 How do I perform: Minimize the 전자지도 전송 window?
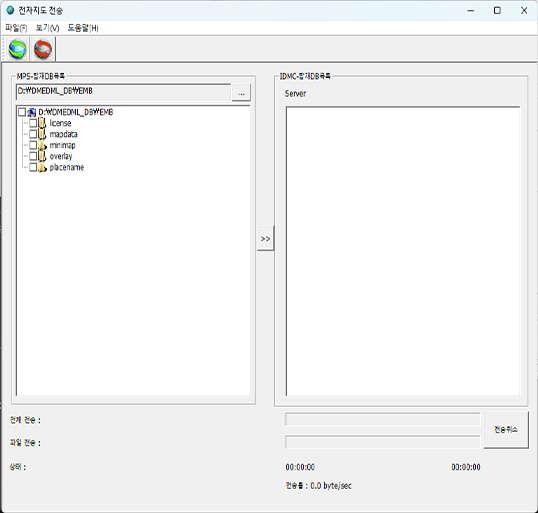coord(471,11)
